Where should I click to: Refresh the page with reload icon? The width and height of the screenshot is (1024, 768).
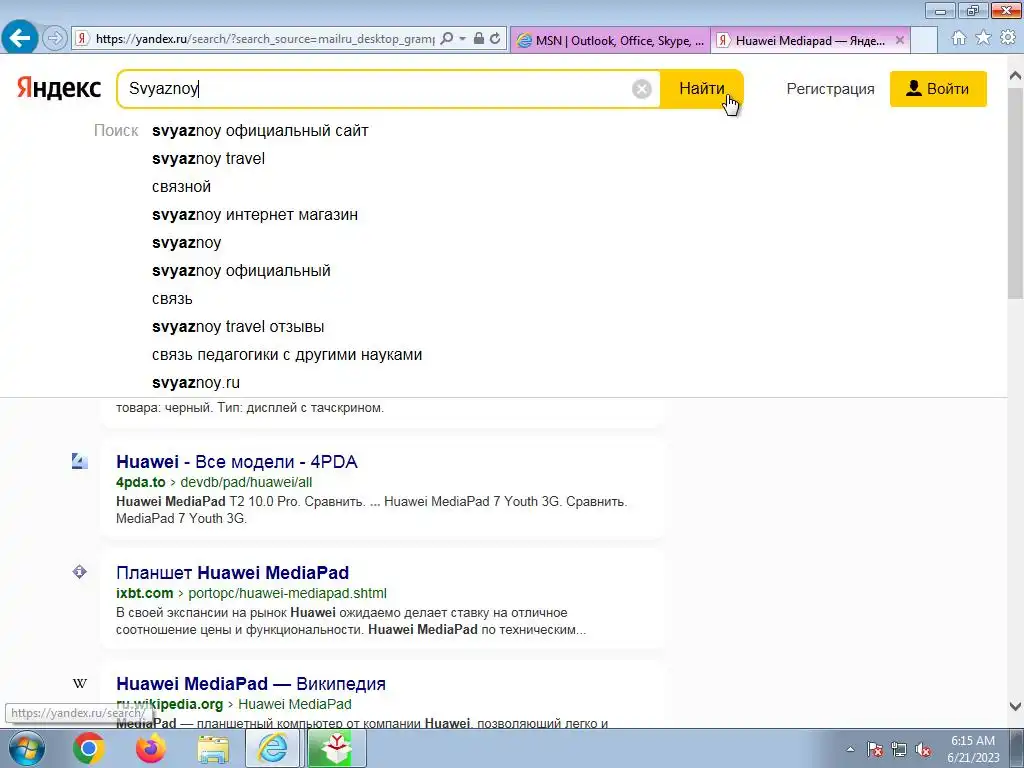[x=495, y=39]
